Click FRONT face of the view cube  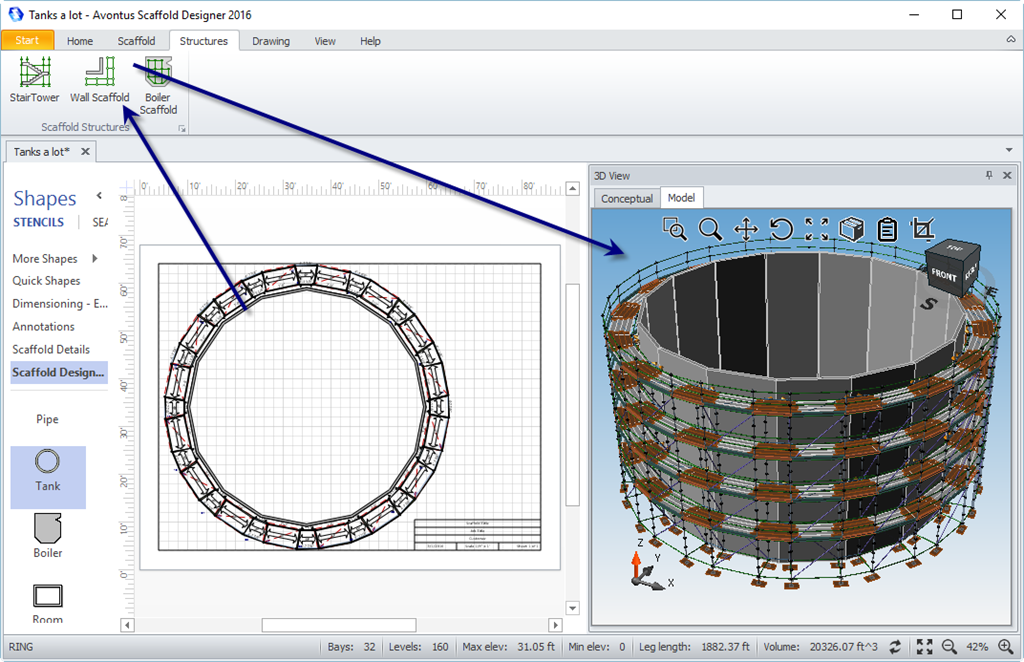pos(944,274)
